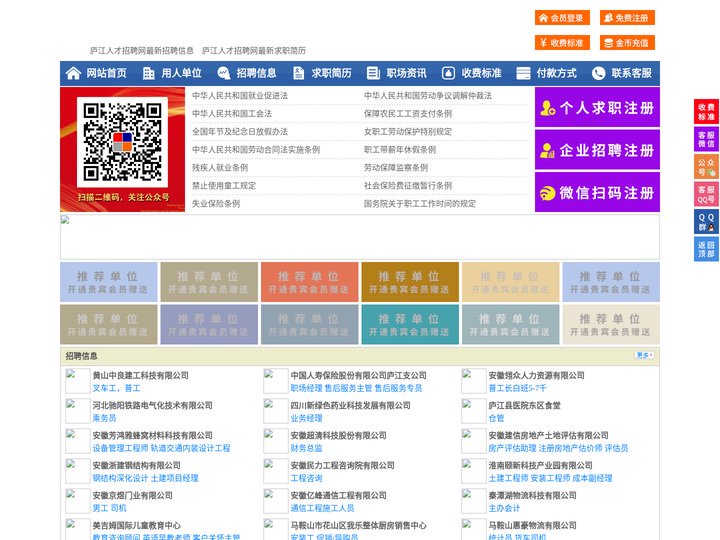Open the 保障农民工工资支付条例 link
Image resolution: width=720 pixels, height=540 pixels.
tap(408, 113)
